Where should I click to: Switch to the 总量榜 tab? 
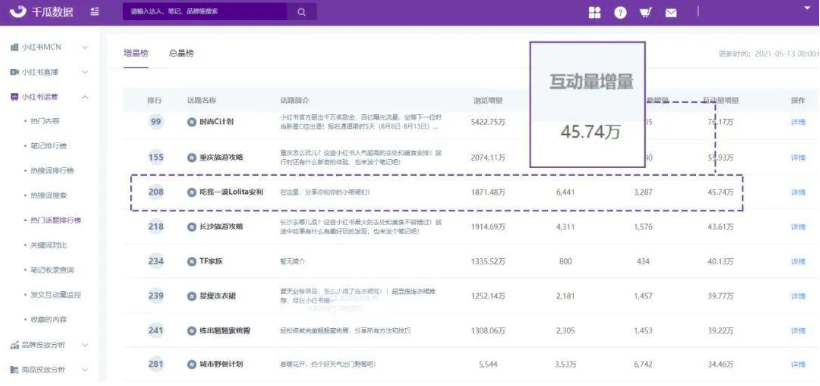(181, 53)
